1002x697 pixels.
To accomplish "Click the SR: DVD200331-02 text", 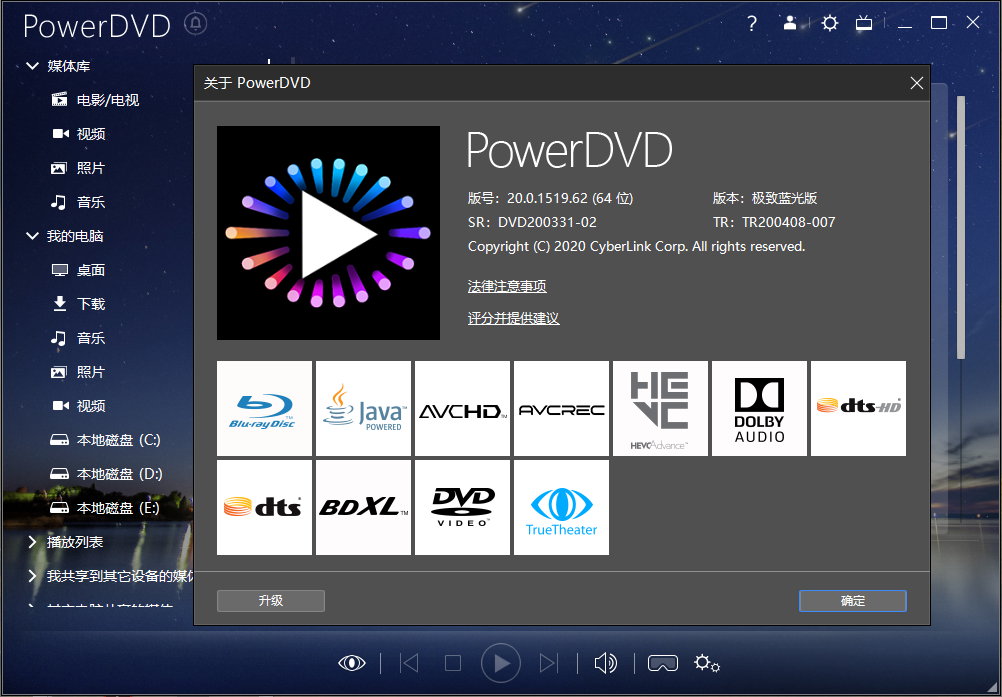I will click(532, 222).
